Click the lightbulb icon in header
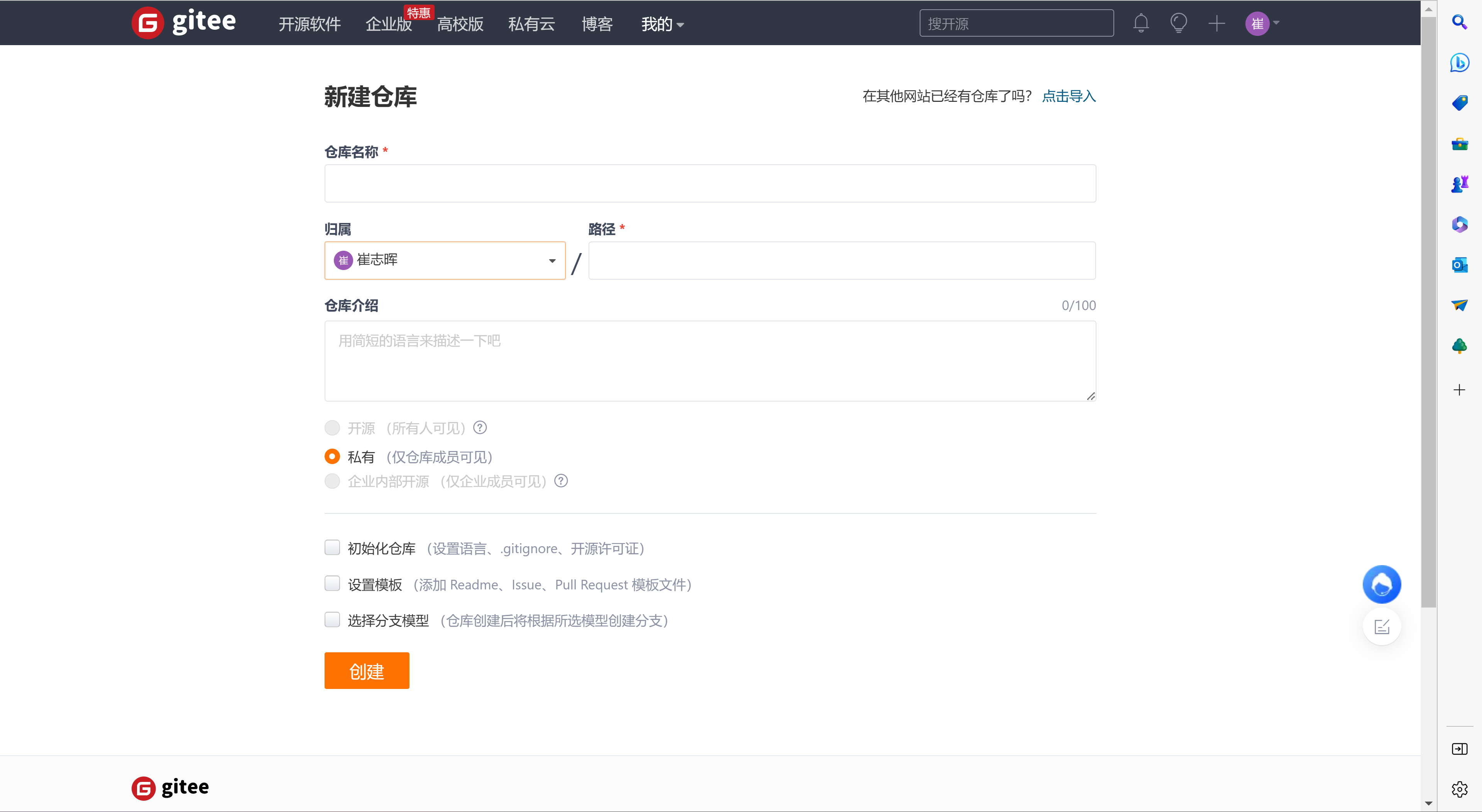The image size is (1482, 812). coord(1178,24)
